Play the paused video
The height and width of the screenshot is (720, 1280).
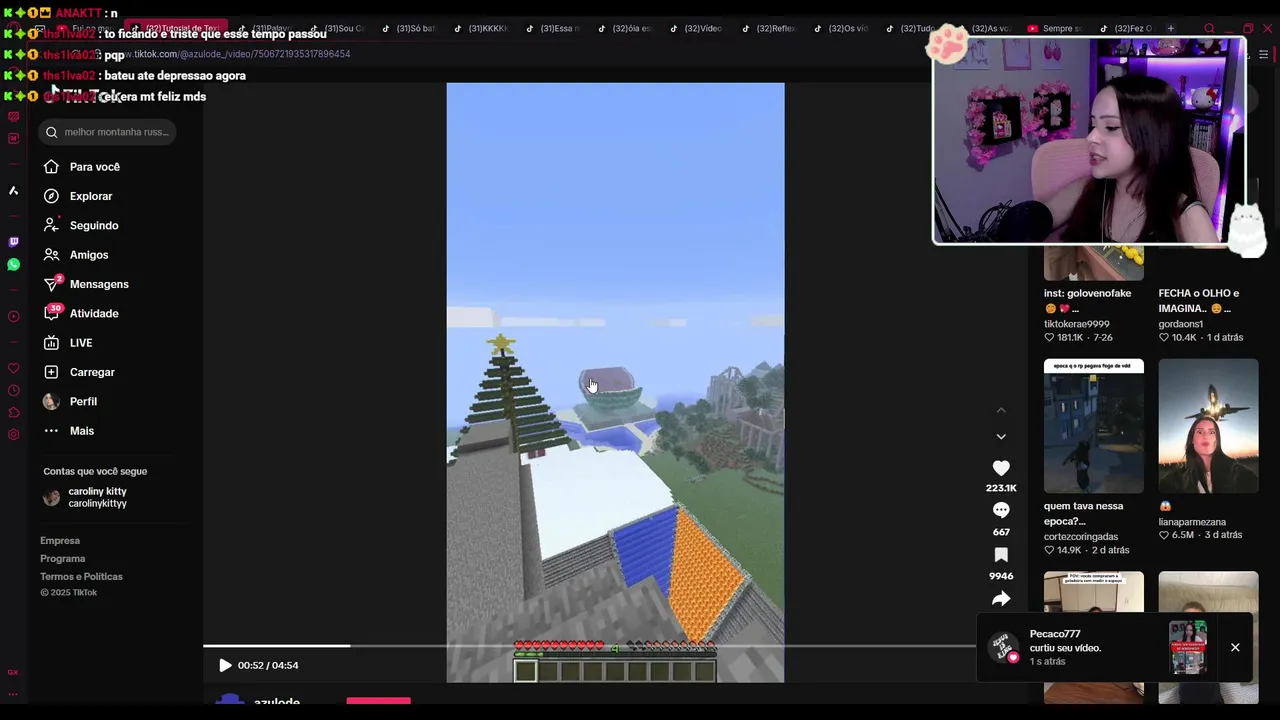coord(225,665)
